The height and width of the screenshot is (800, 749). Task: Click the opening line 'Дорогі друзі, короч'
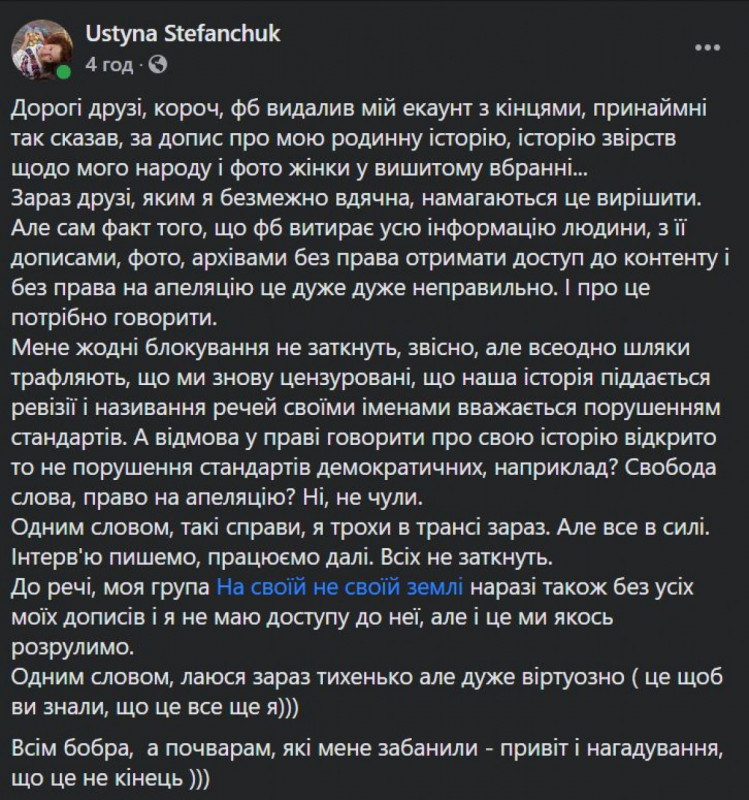[116, 109]
